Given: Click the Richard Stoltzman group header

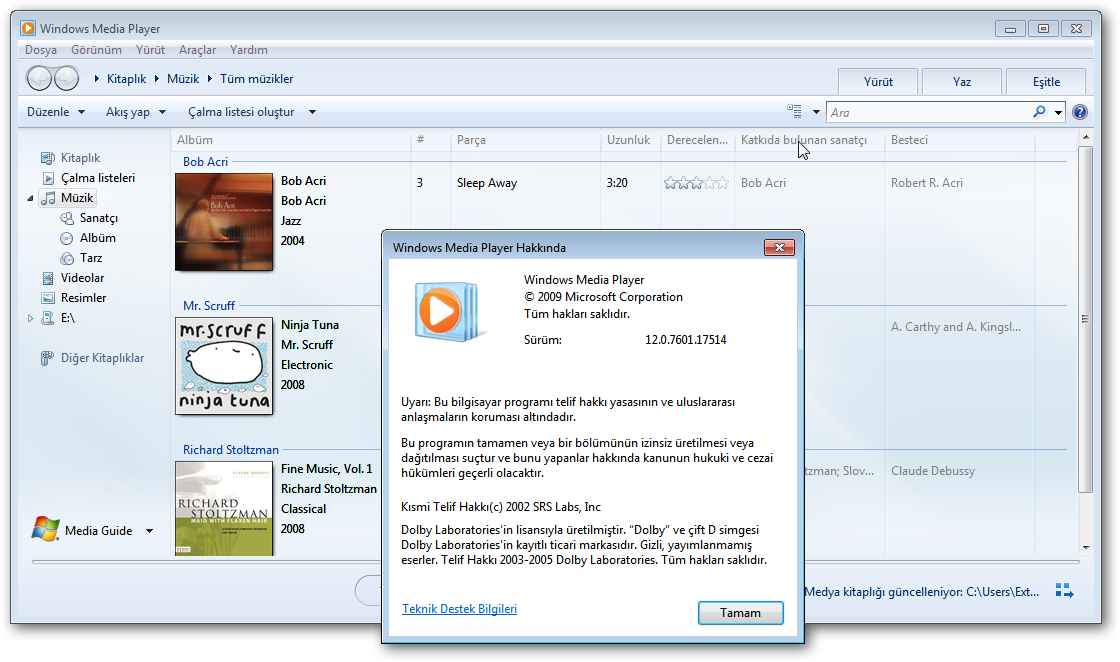Looking at the screenshot, I should 231,450.
